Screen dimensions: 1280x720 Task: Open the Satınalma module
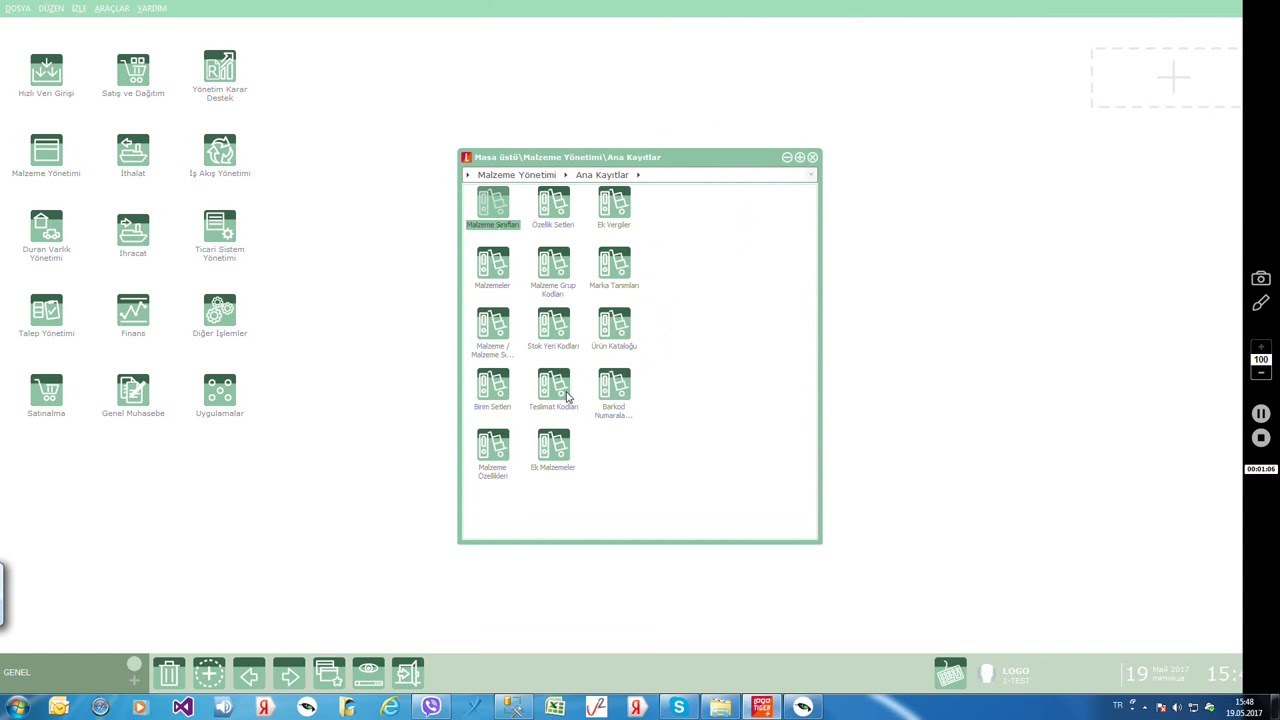[x=46, y=396]
